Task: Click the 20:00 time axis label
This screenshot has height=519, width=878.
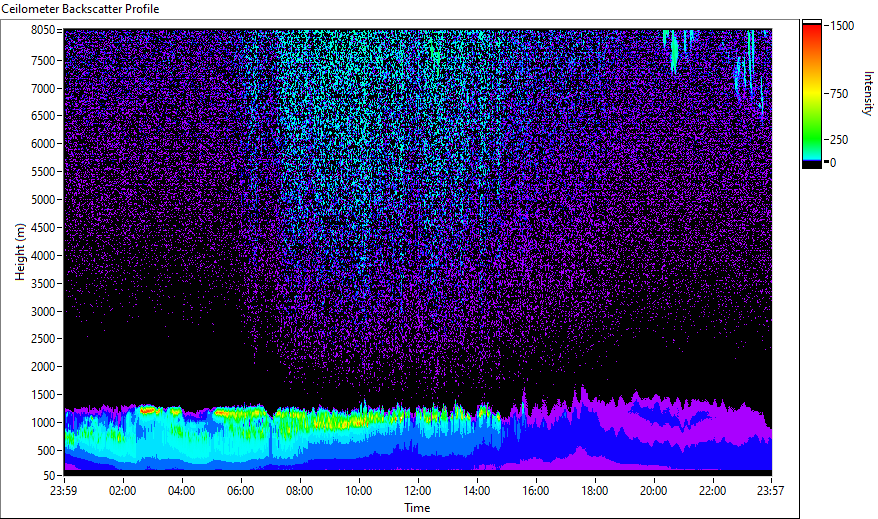Action: pyautogui.click(x=653, y=491)
